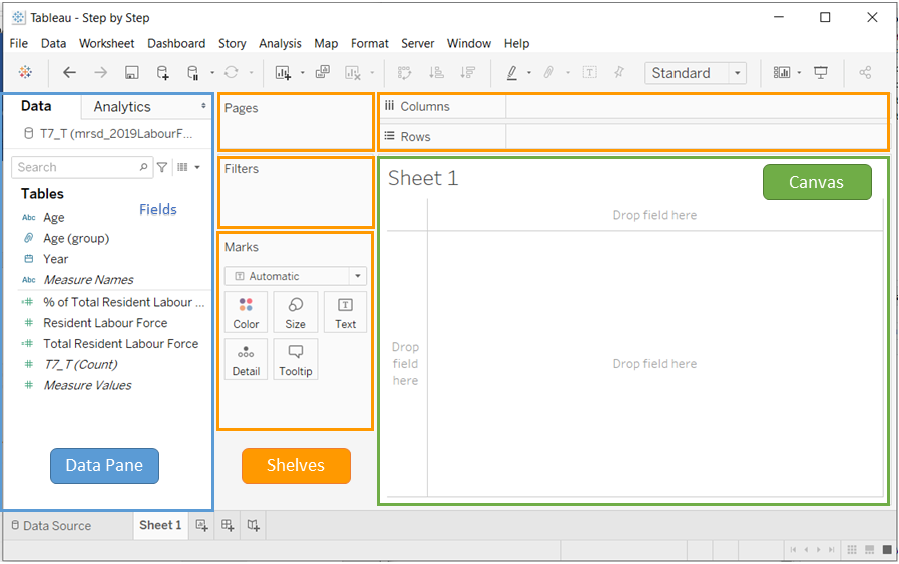Image resolution: width=899 pixels, height=564 pixels.
Task: Open the Story menu
Action: pos(232,44)
